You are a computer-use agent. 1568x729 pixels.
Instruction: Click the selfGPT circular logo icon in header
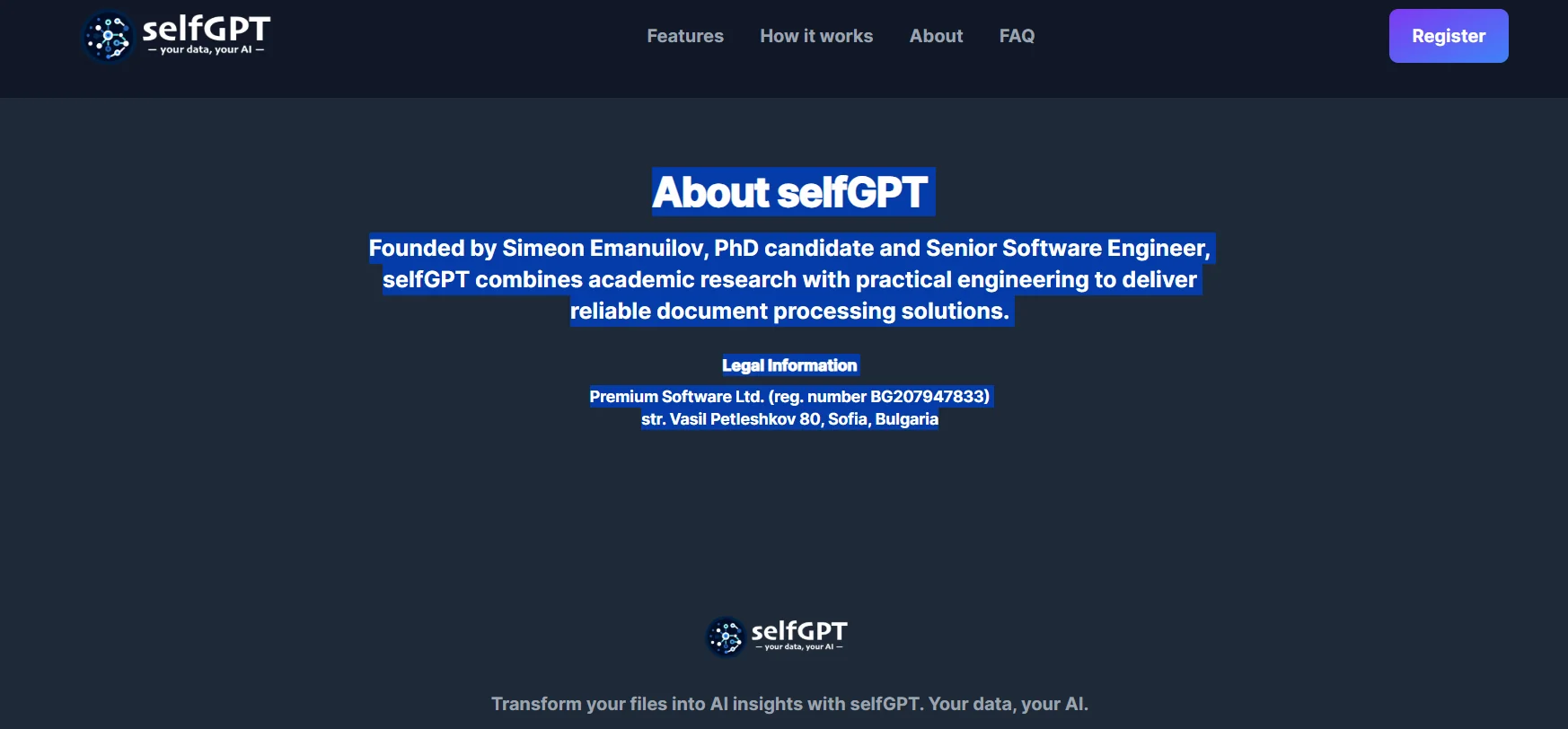(109, 37)
